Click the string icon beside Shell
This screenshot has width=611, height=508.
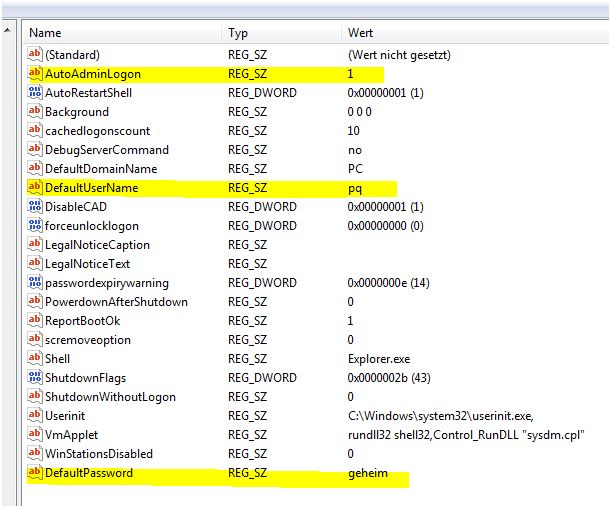[x=34, y=358]
